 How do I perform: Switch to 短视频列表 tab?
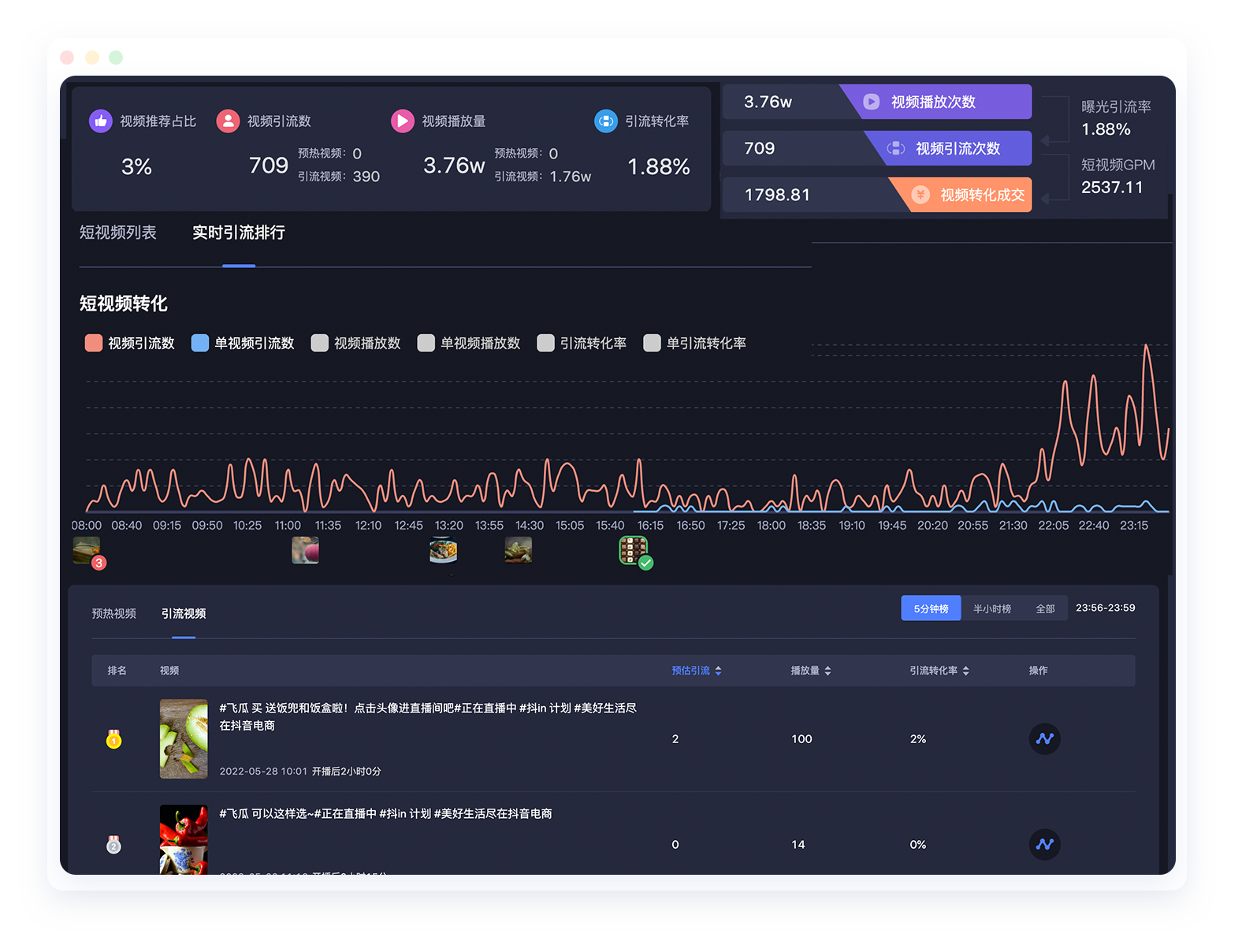[118, 232]
